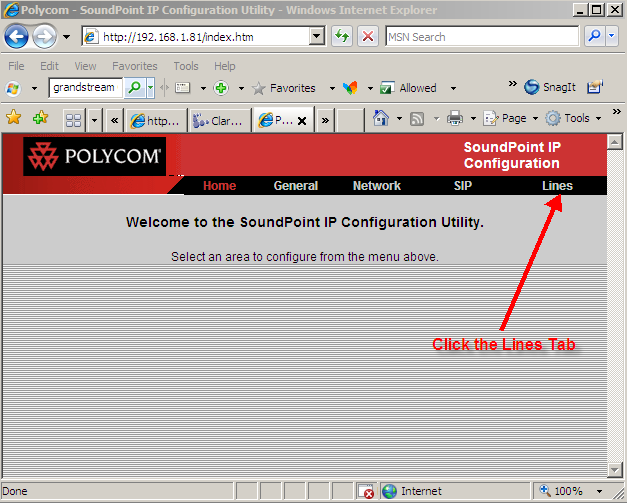Click the Quick Tabs grid icon

[x=74, y=120]
